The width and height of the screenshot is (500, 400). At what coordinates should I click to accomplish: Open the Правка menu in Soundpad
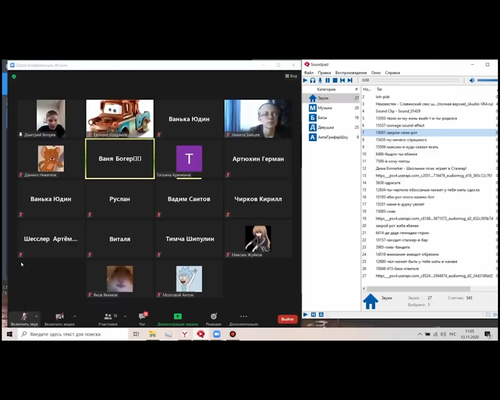tap(324, 73)
